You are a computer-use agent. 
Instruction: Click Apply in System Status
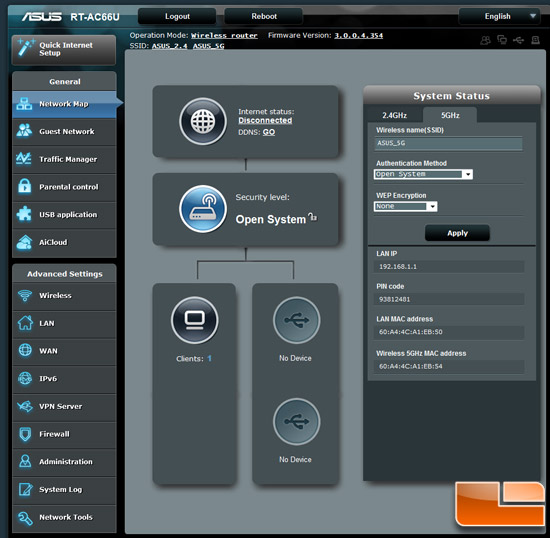pos(457,233)
